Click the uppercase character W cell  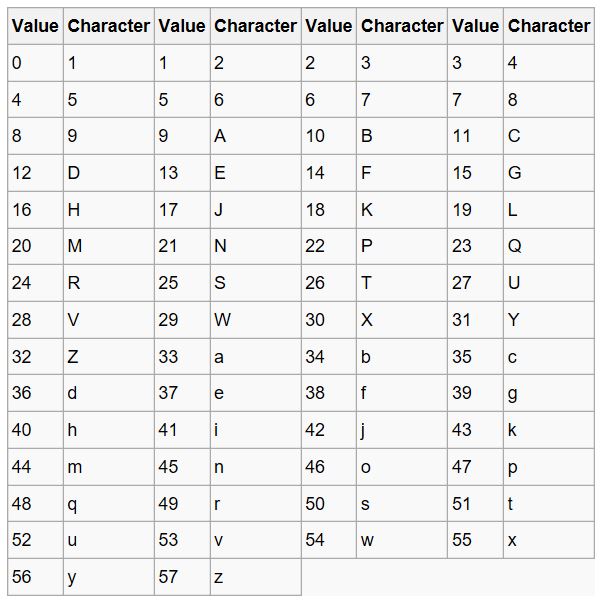pyautogui.click(x=255, y=320)
